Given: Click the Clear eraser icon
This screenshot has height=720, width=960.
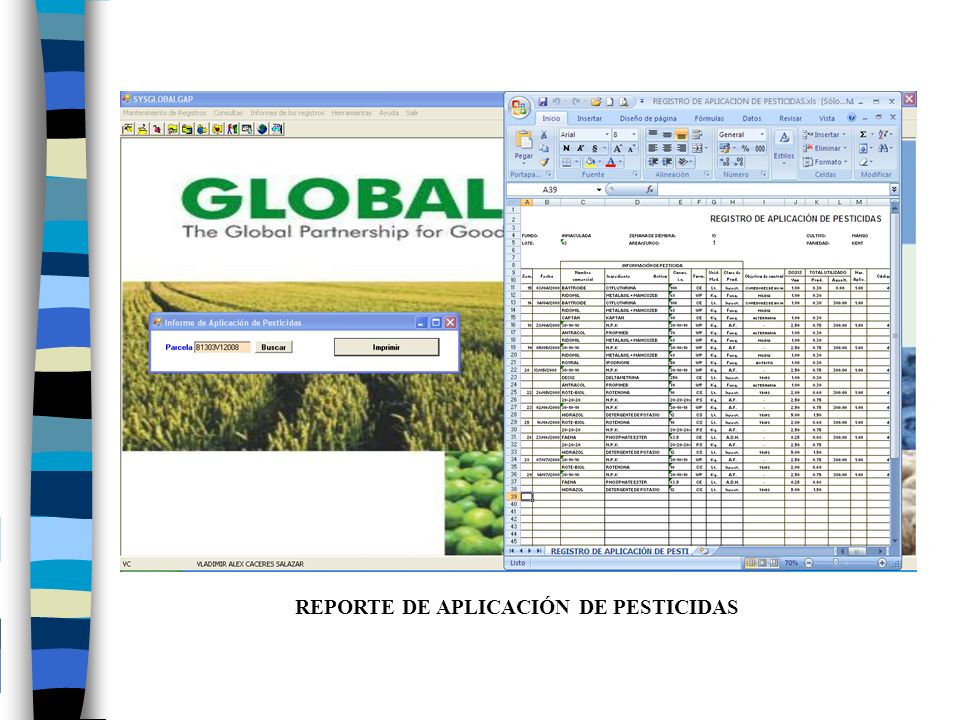Looking at the screenshot, I should (x=863, y=162).
